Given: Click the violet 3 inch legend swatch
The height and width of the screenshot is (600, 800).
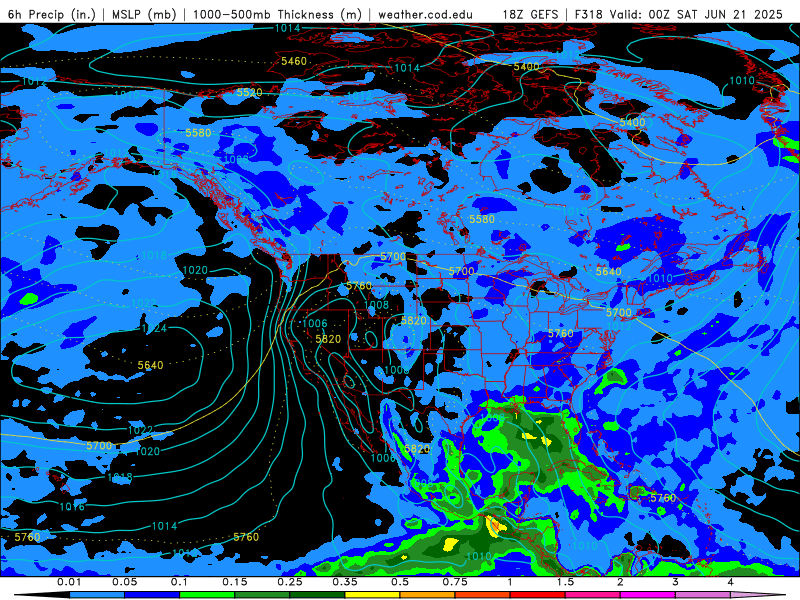Looking at the screenshot, I should click(x=703, y=595).
